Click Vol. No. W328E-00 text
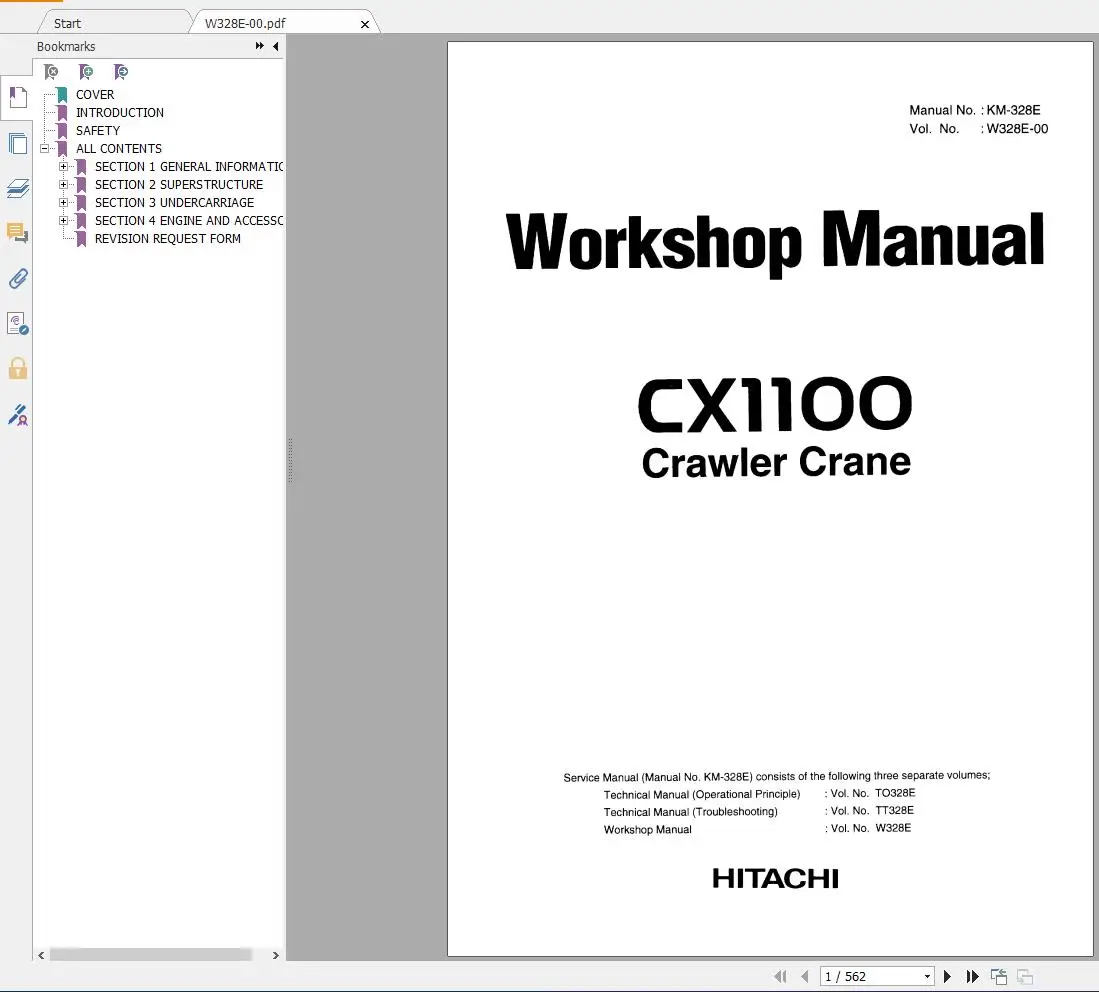Screen dimensions: 1099x992 978,128
